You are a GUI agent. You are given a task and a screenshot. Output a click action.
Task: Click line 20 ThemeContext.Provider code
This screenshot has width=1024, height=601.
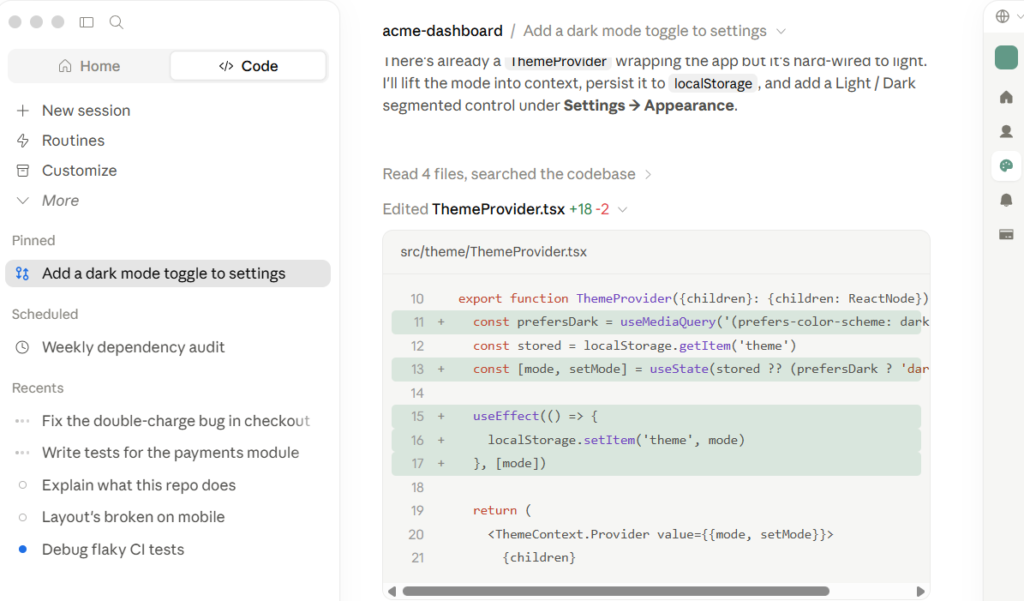coord(660,534)
